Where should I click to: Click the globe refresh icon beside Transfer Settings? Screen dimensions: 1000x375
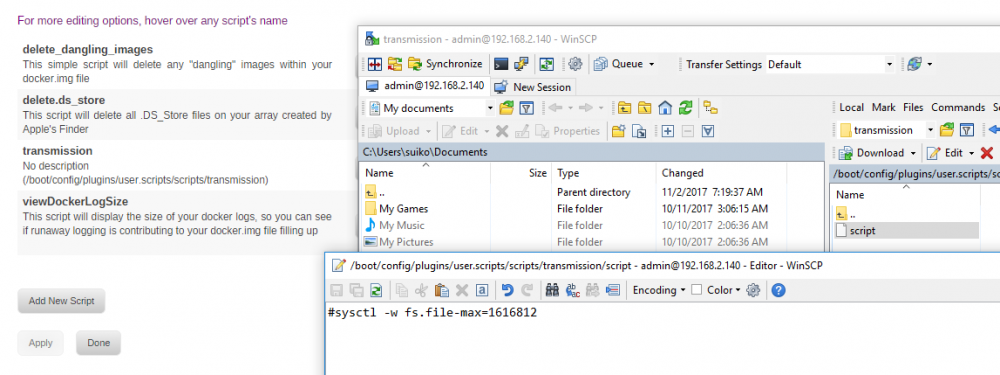[915, 64]
